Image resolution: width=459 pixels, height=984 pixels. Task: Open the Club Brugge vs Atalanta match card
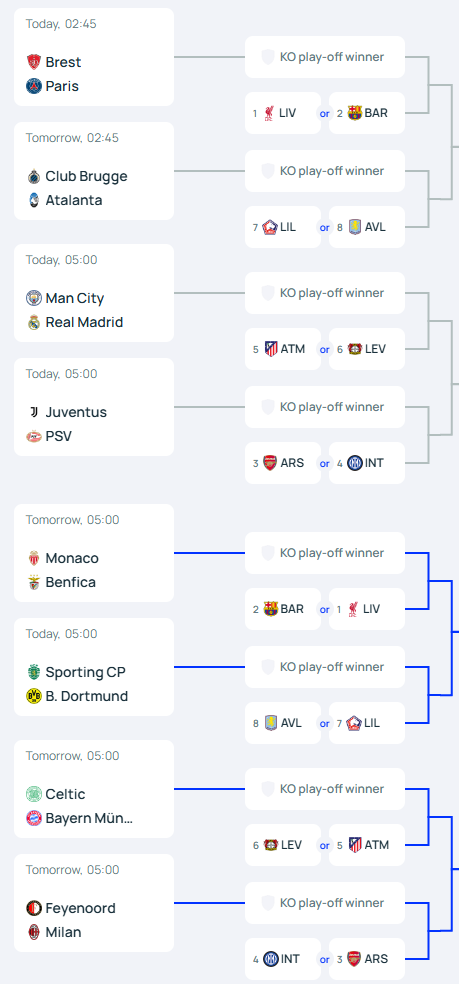(94, 171)
